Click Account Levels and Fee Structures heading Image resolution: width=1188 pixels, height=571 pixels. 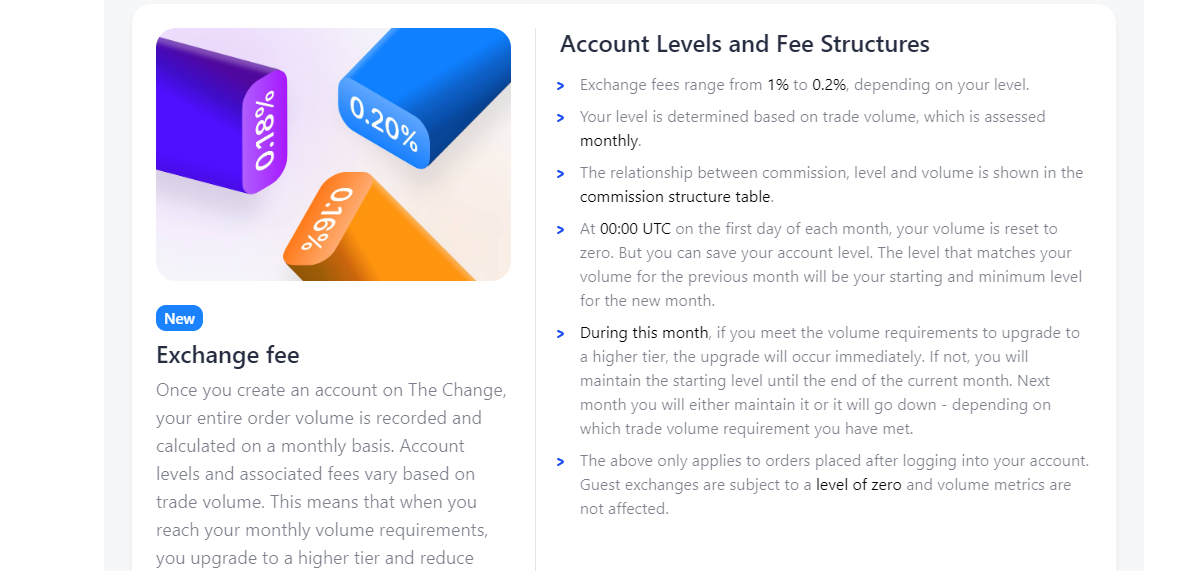745,44
